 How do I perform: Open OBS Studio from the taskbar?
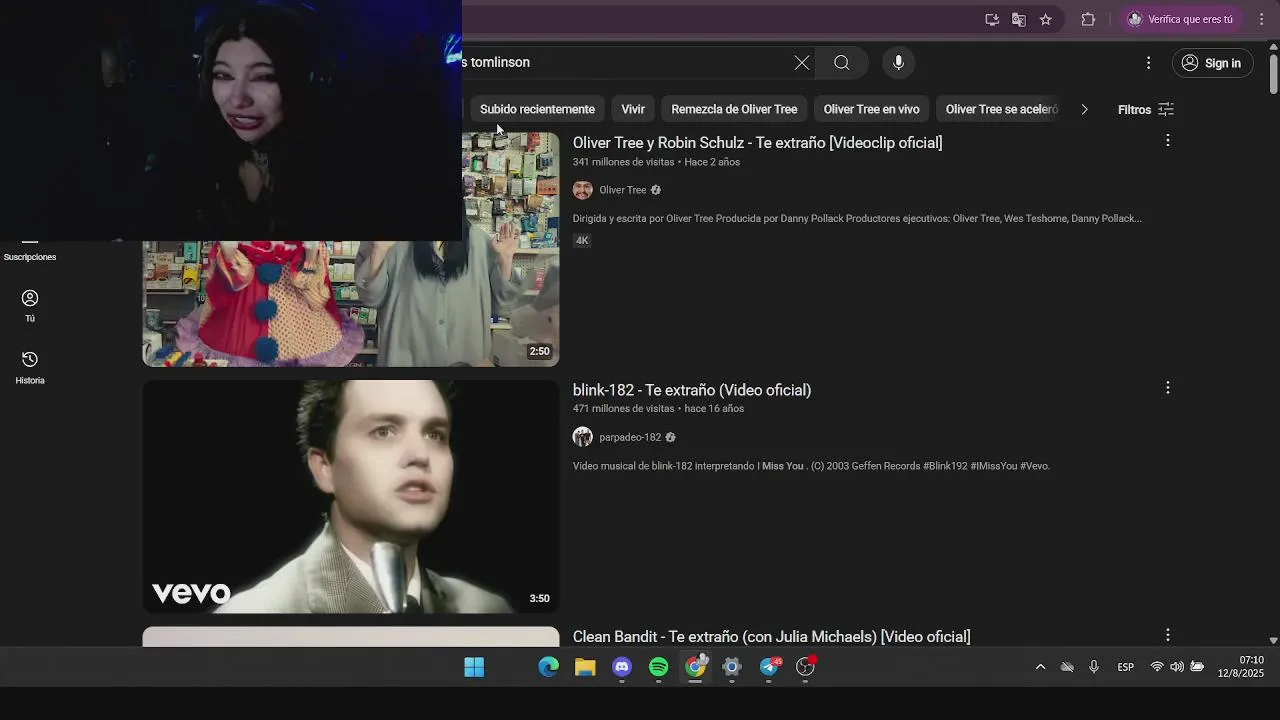(806, 667)
